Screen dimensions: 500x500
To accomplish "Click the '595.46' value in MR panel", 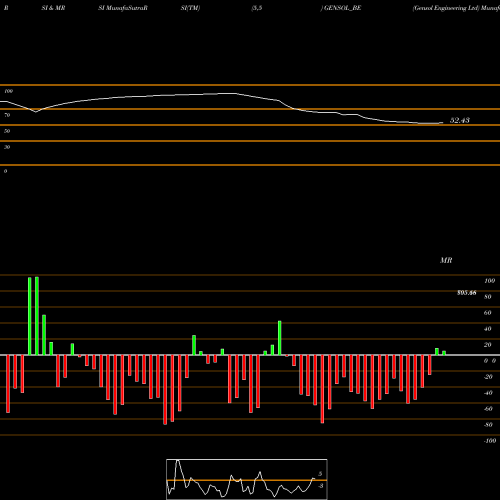I will pyautogui.click(x=467, y=293).
